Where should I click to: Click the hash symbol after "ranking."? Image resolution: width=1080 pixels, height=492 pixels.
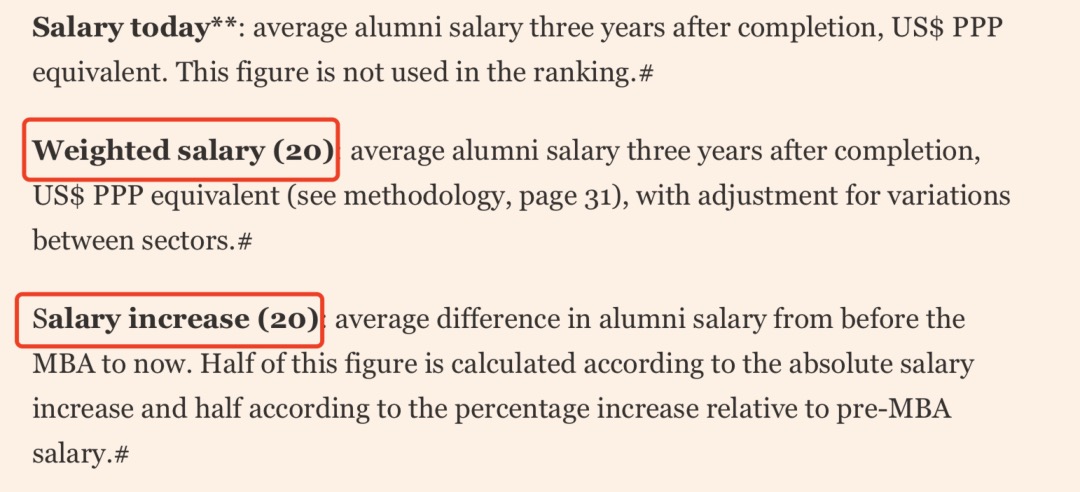(645, 73)
